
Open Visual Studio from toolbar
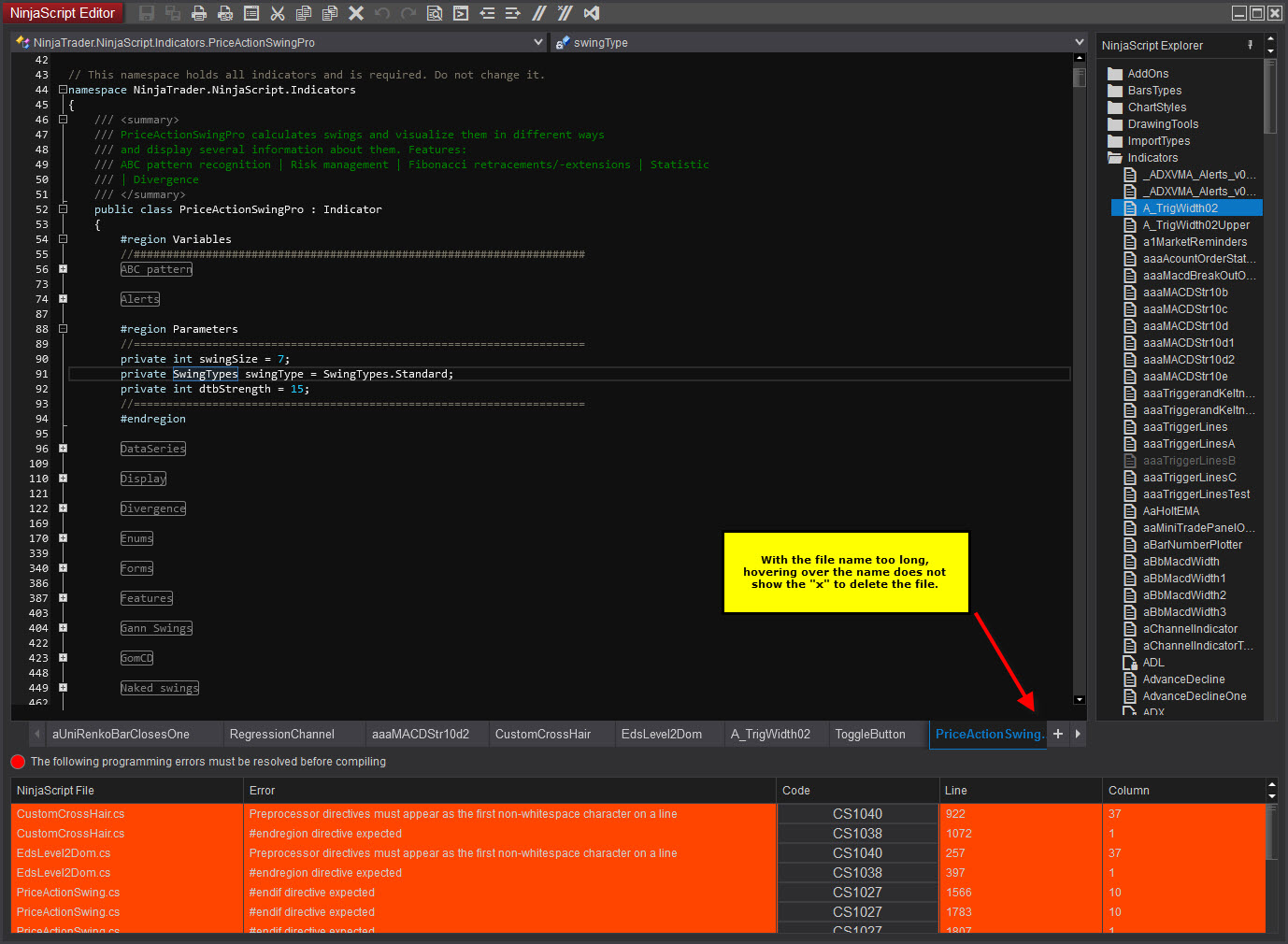[x=592, y=13]
